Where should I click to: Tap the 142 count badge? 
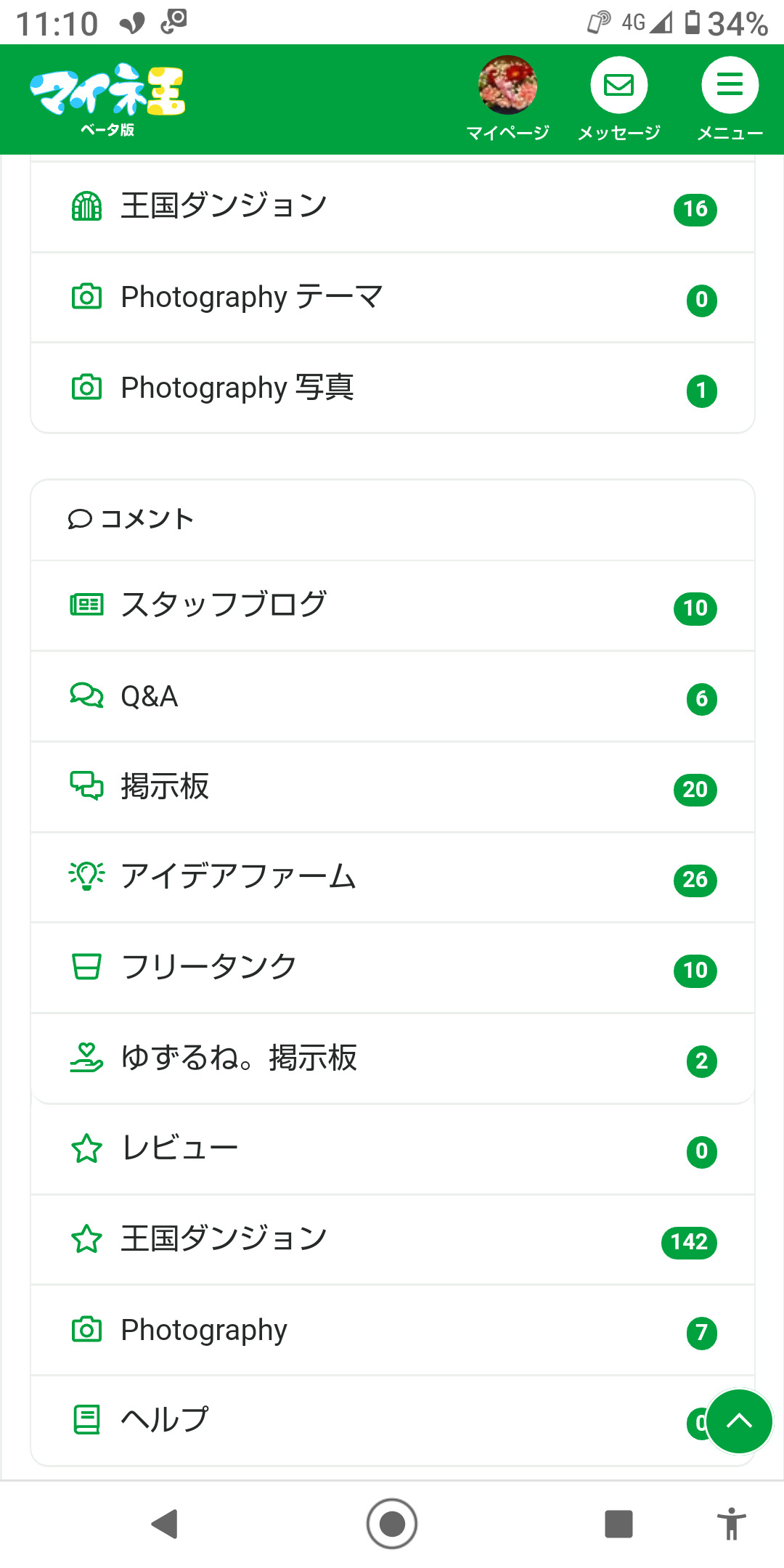(x=689, y=1242)
